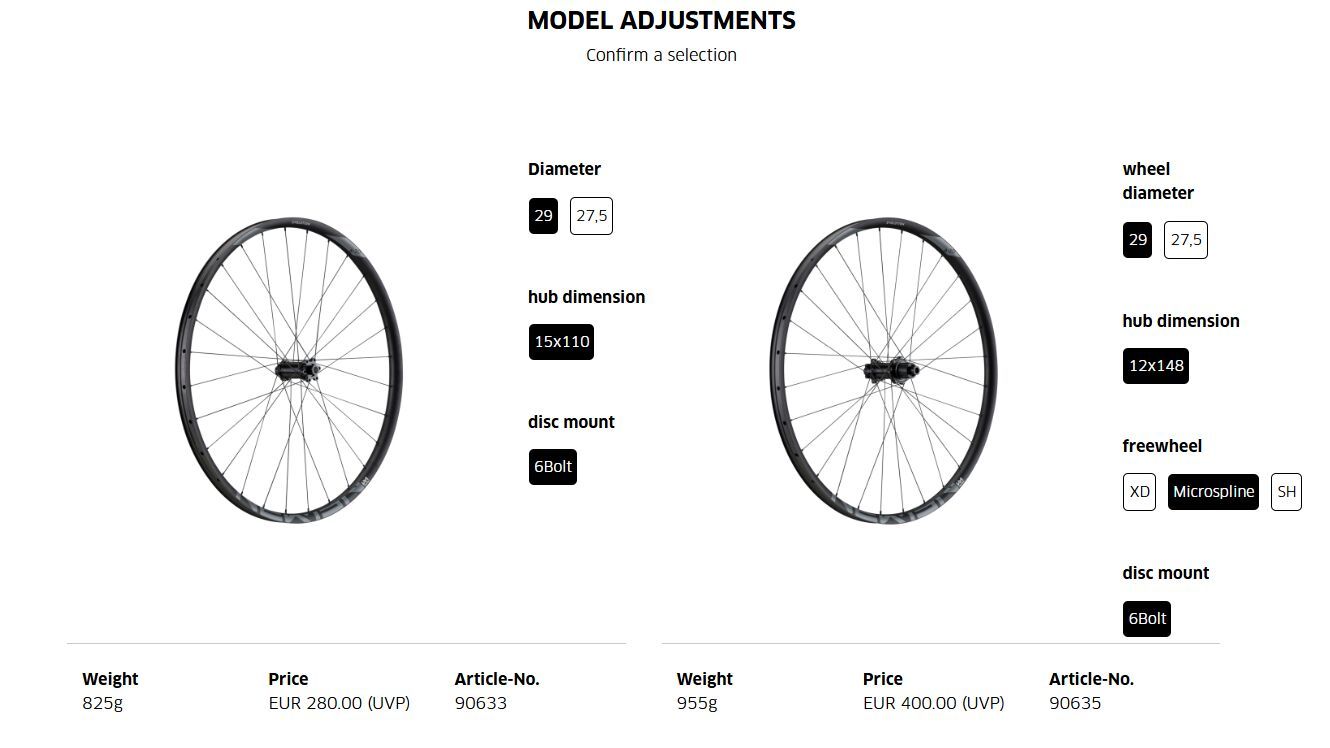Click the Confirm a selection text

click(661, 55)
